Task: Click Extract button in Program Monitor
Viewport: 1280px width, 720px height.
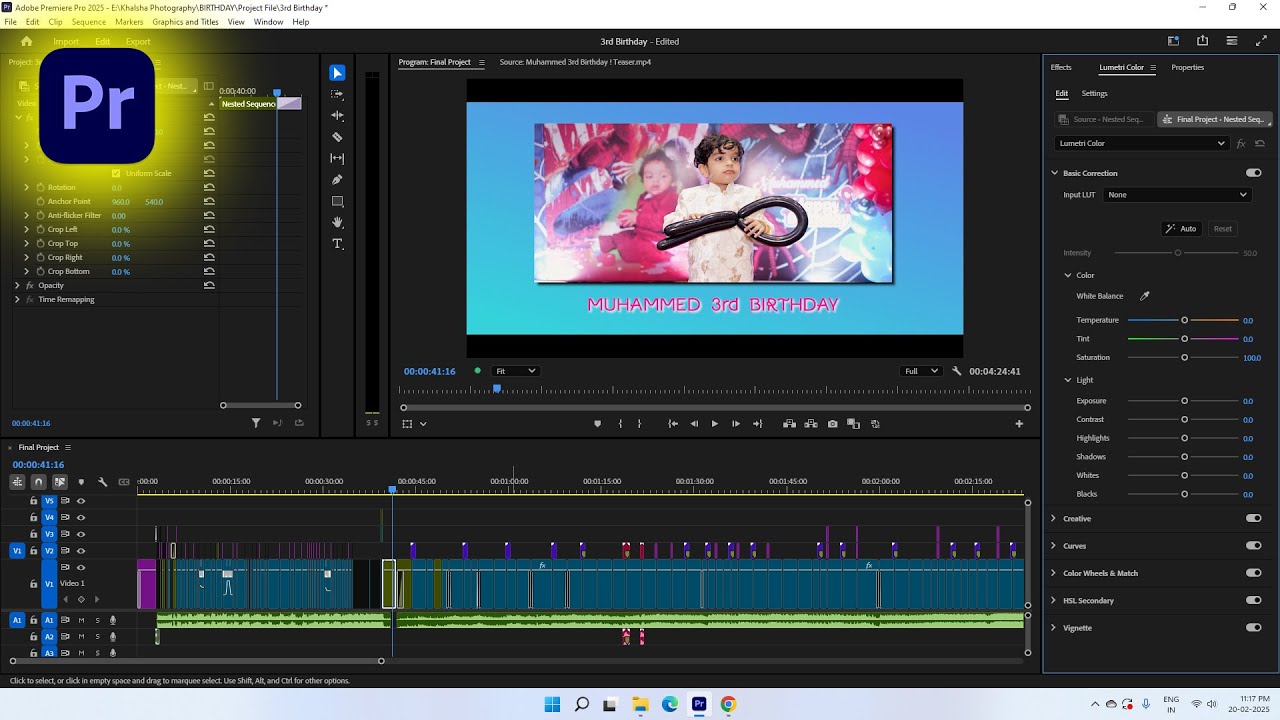Action: point(810,424)
